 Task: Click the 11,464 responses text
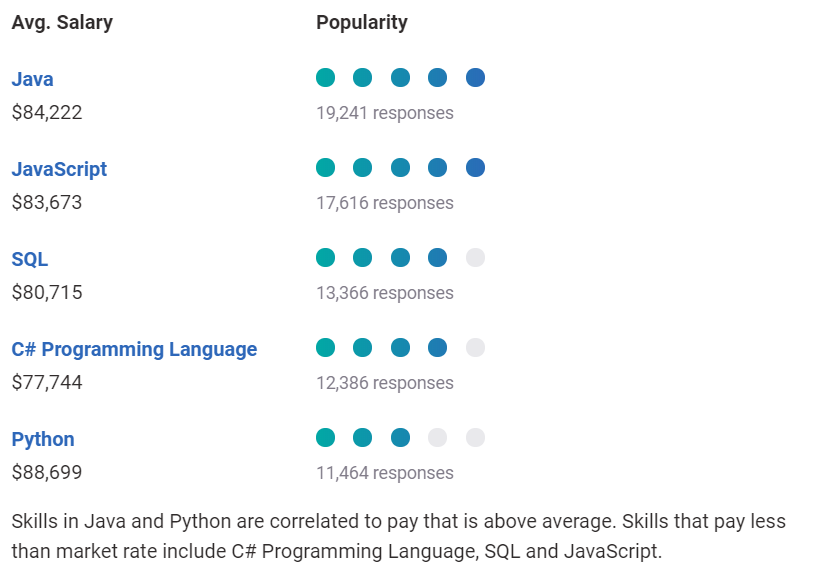385,473
